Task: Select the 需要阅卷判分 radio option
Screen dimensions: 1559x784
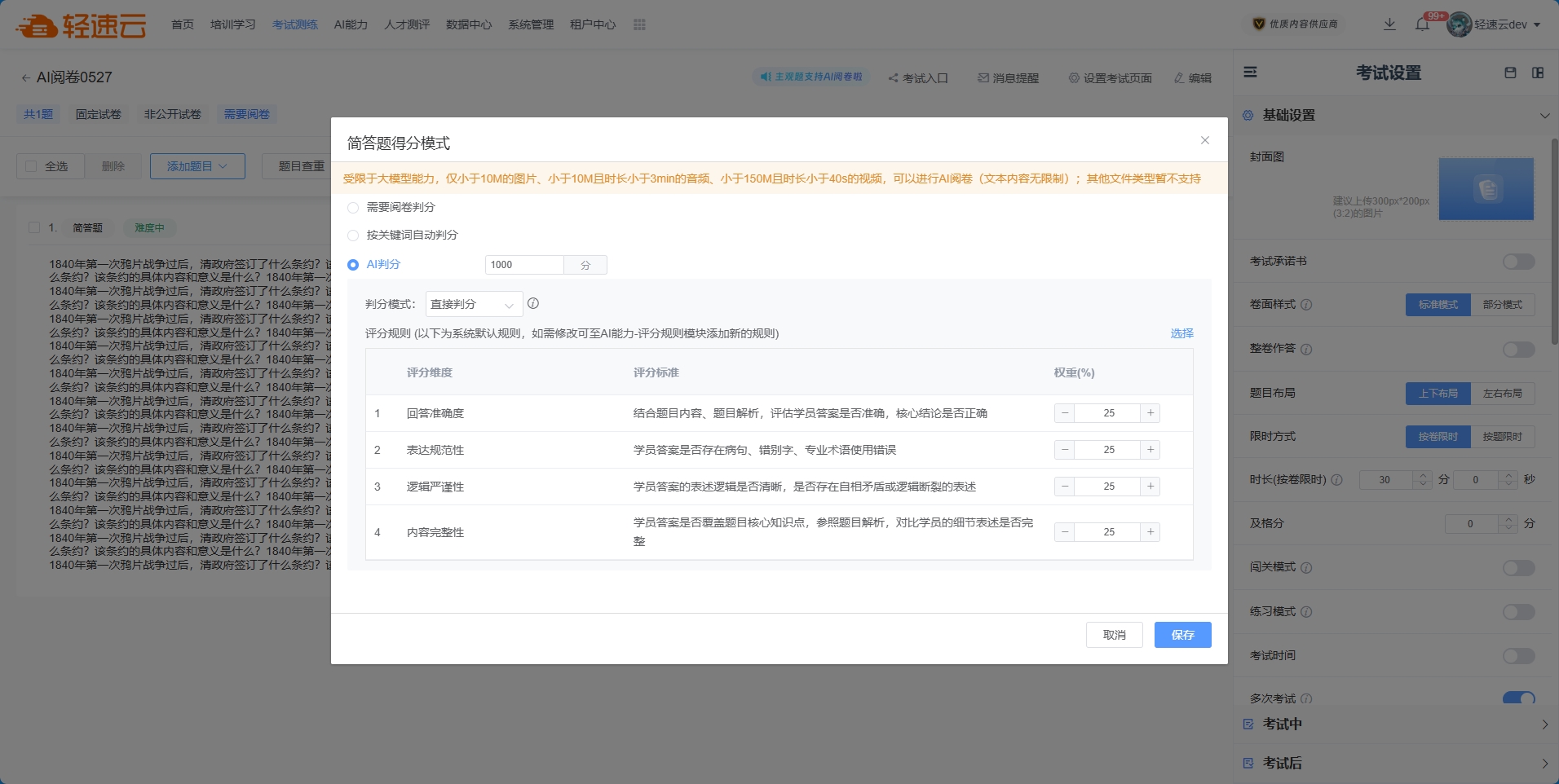Action: [353, 208]
